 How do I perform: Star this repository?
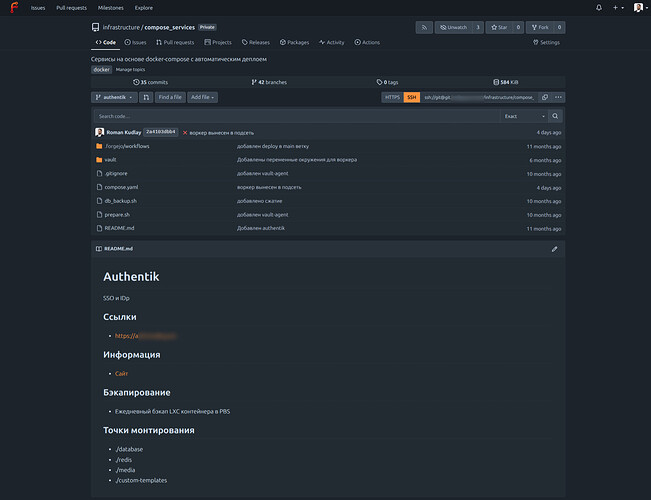click(x=499, y=27)
